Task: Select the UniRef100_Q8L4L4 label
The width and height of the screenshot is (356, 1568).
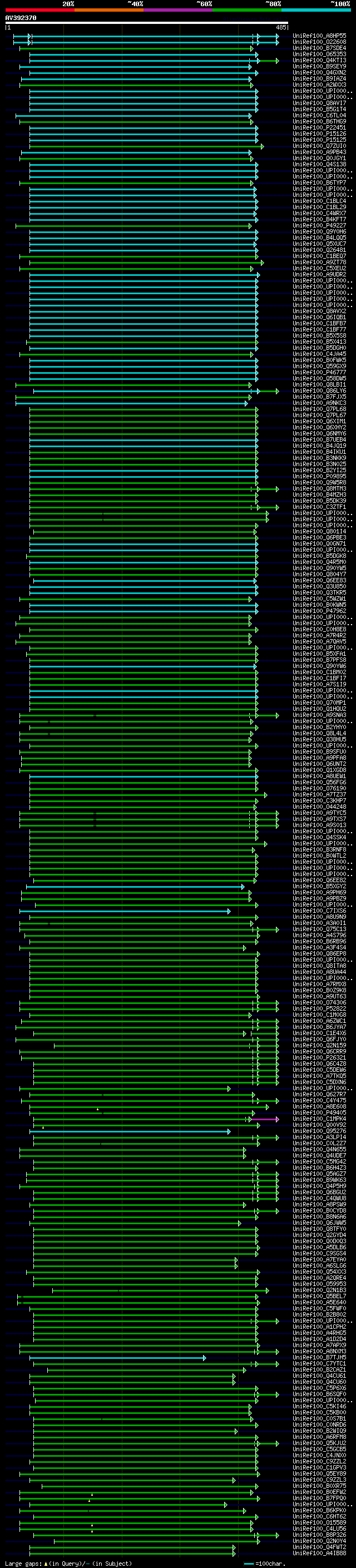Action: pyautogui.click(x=319, y=733)
